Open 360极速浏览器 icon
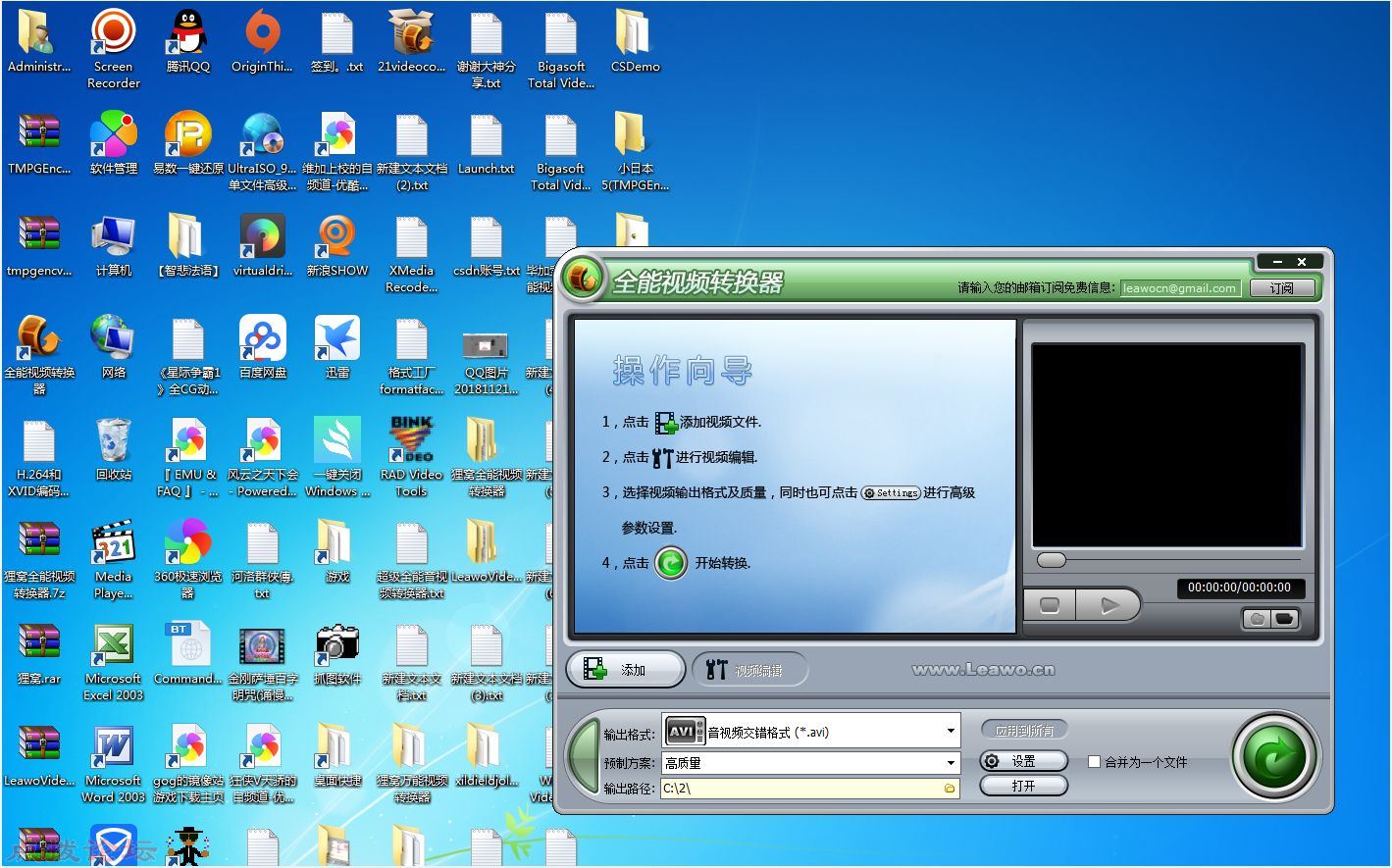 point(187,559)
